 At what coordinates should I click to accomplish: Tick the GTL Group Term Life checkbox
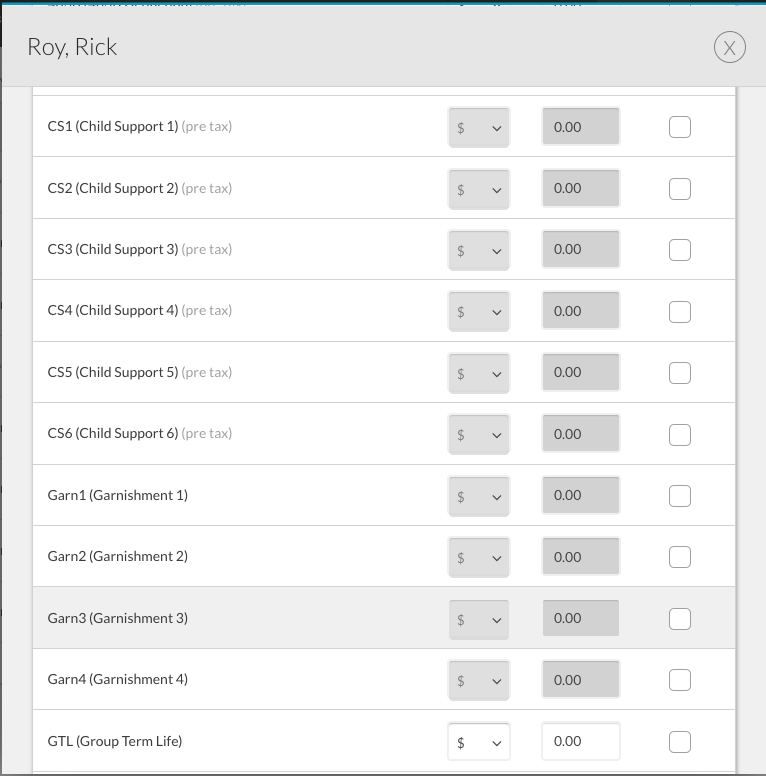pyautogui.click(x=679, y=742)
